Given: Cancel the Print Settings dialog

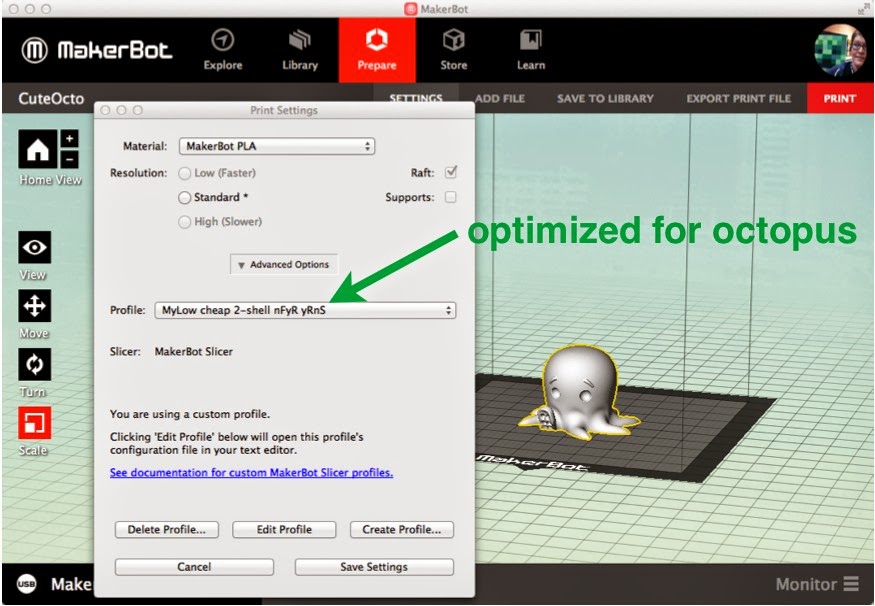Looking at the screenshot, I should point(194,567).
